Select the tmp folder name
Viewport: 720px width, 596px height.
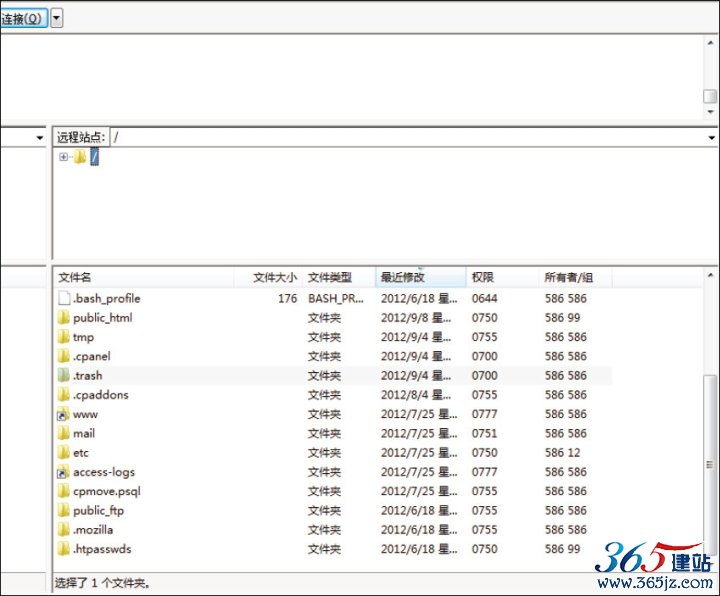click(84, 337)
